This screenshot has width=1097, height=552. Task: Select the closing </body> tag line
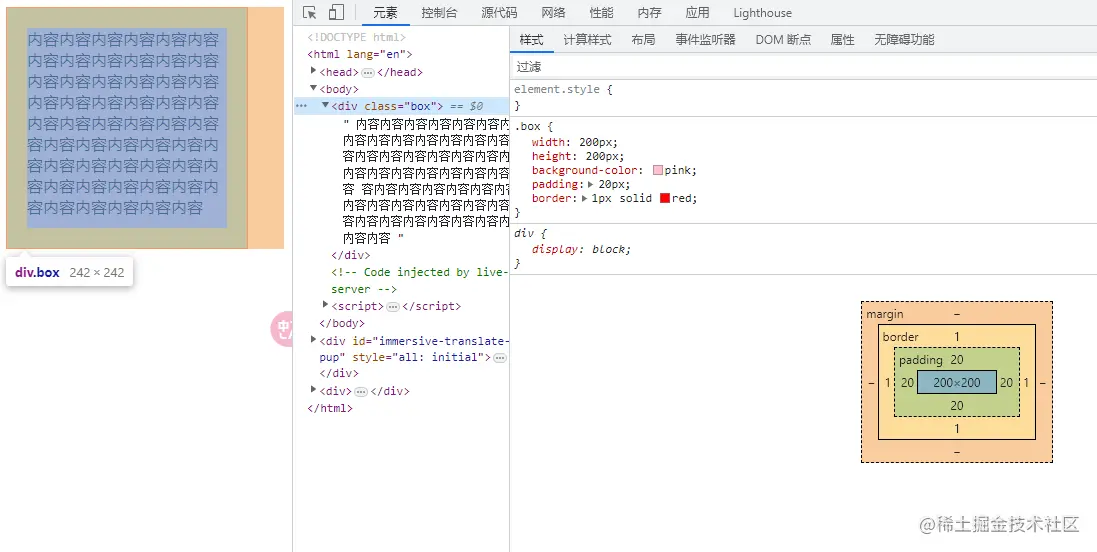pyautogui.click(x=342, y=323)
